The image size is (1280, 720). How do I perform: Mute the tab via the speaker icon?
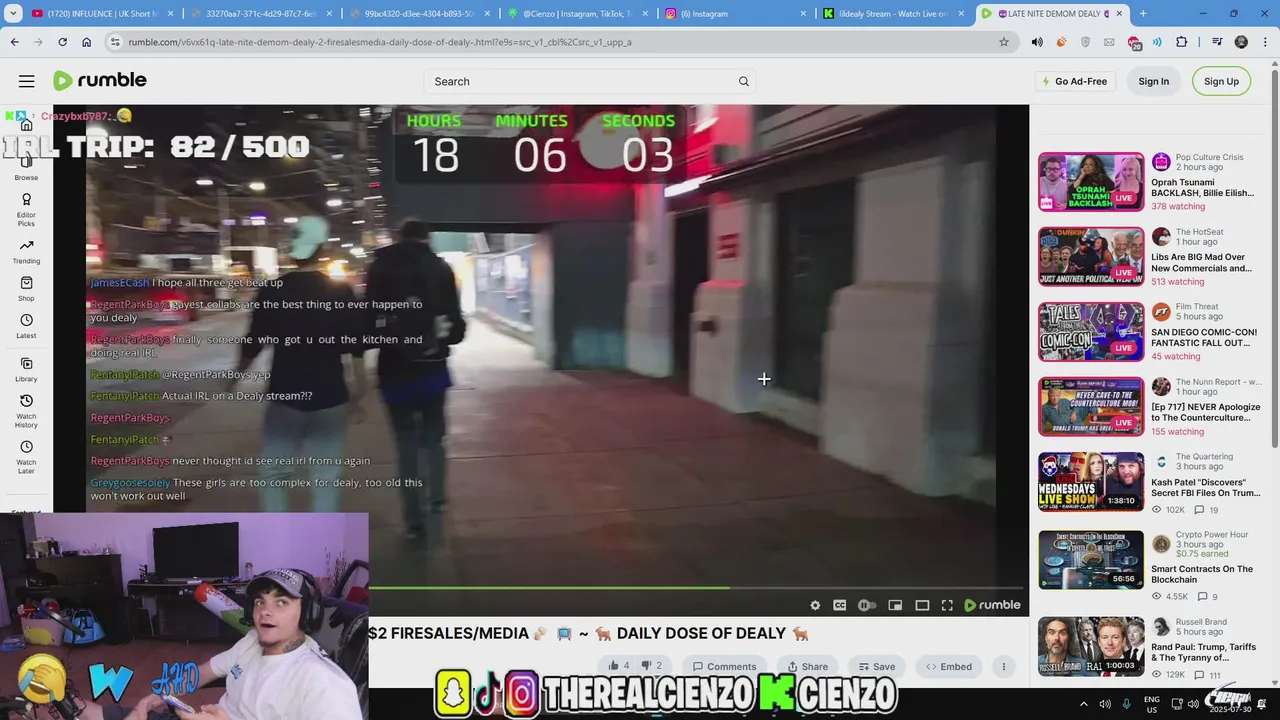1037,42
